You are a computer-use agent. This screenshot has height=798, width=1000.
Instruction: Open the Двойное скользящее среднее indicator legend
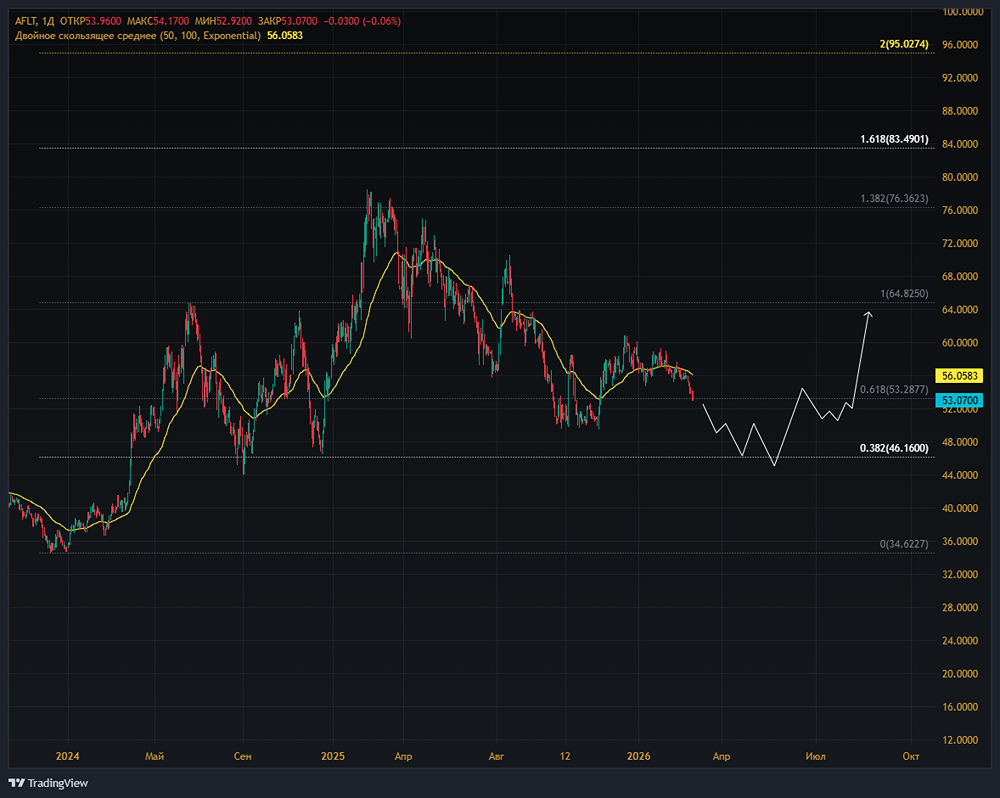(x=138, y=36)
